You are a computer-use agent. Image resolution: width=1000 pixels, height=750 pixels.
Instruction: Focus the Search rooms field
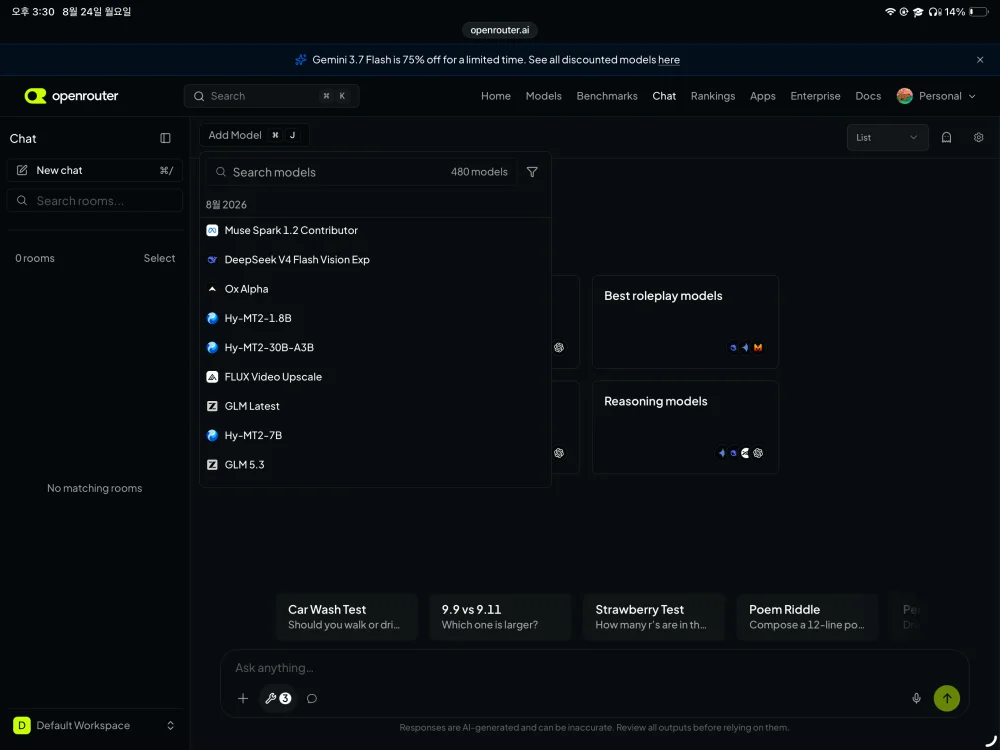tap(94, 201)
